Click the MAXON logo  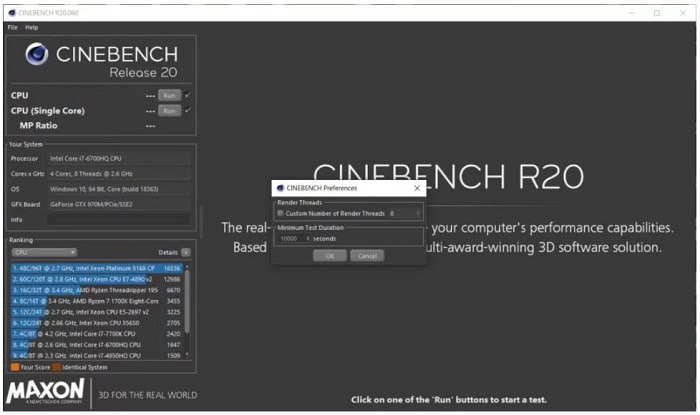pos(46,392)
